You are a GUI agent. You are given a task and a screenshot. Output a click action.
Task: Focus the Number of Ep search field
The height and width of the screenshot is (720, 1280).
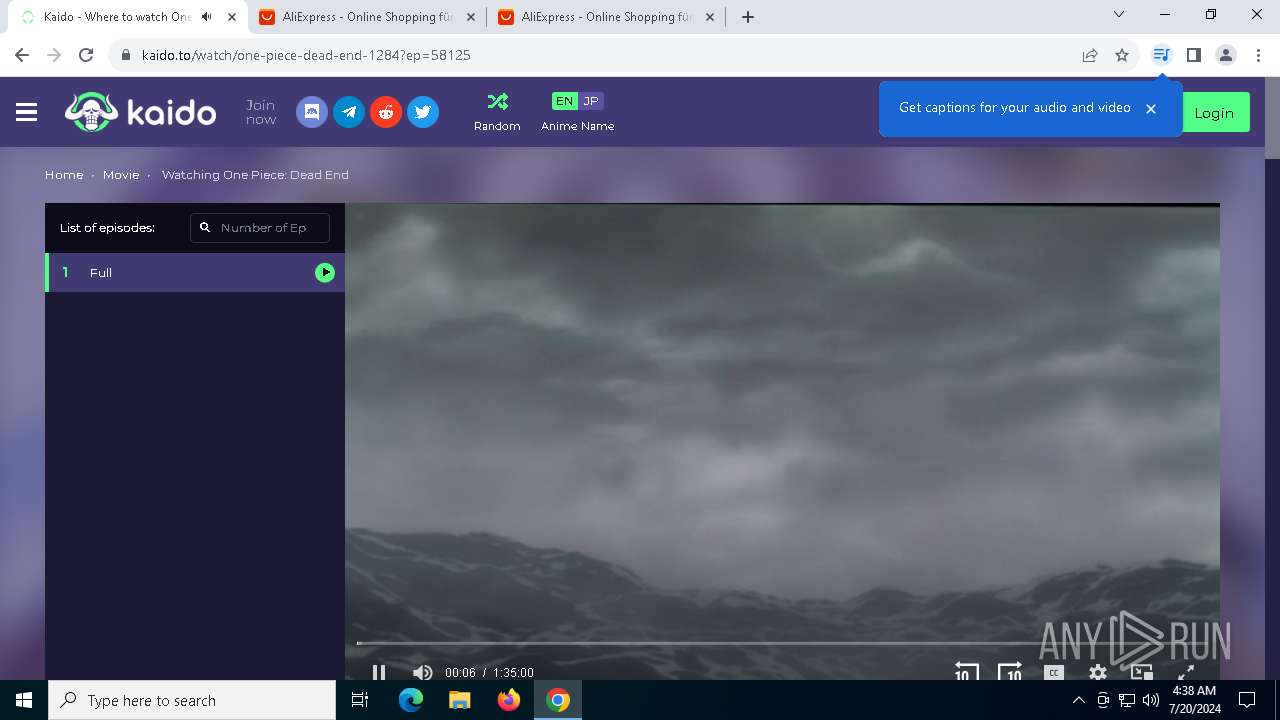click(260, 228)
